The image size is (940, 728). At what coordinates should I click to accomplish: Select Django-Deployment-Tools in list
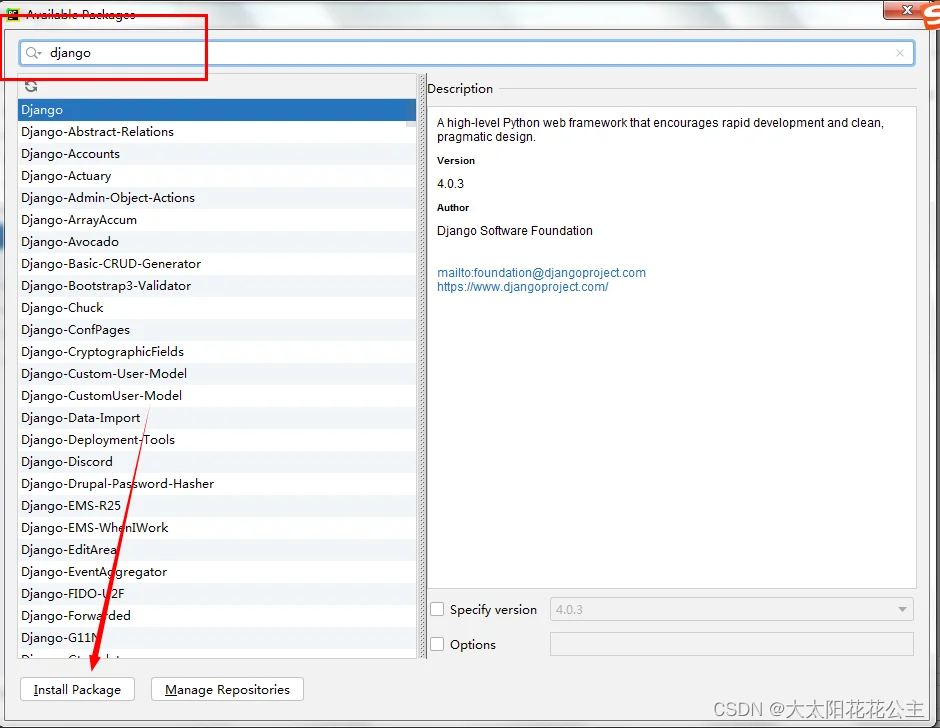[x=98, y=440]
